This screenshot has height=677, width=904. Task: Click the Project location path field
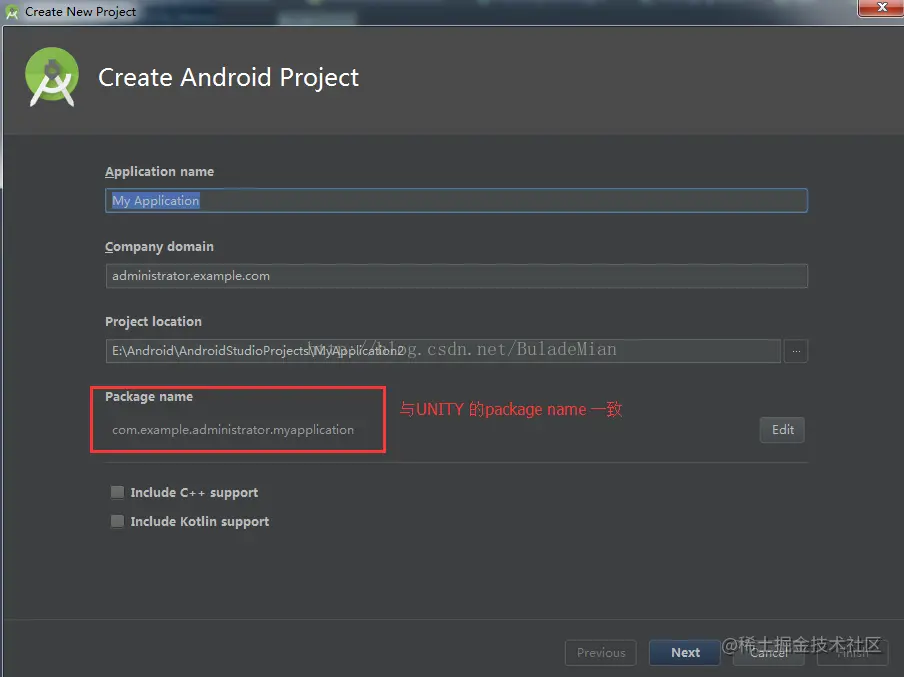(x=443, y=351)
